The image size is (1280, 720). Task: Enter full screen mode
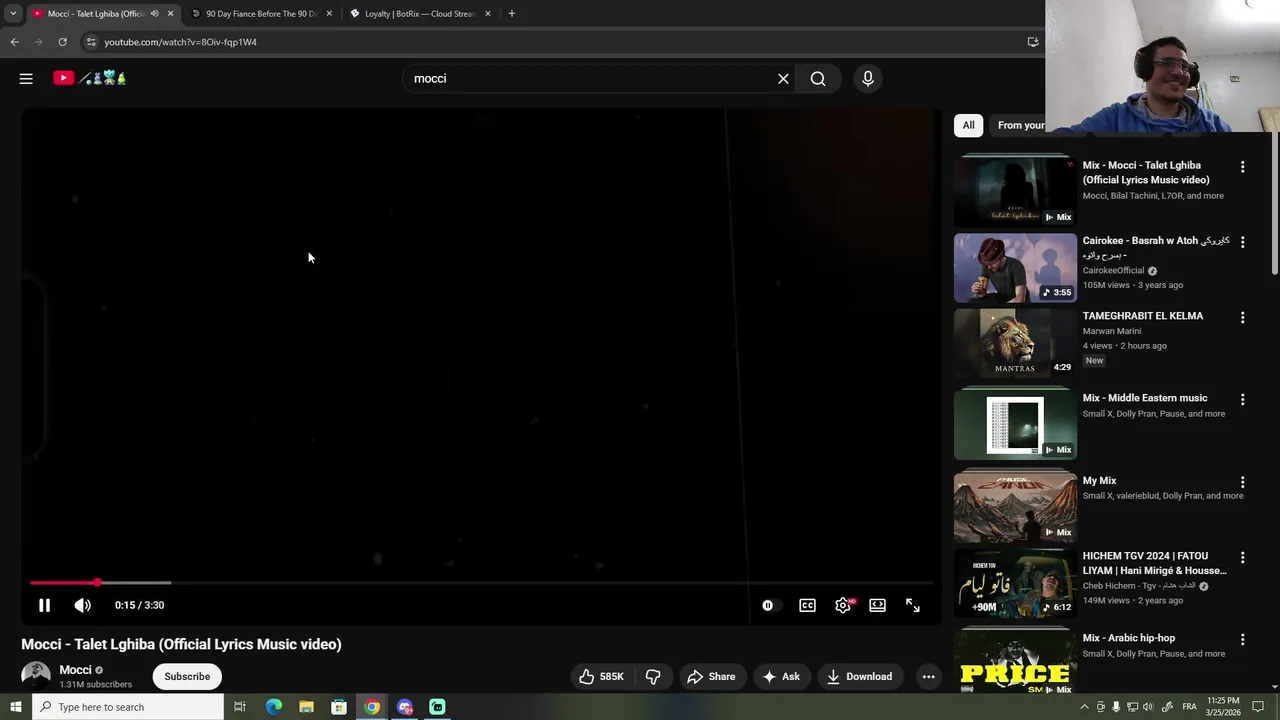(x=913, y=605)
